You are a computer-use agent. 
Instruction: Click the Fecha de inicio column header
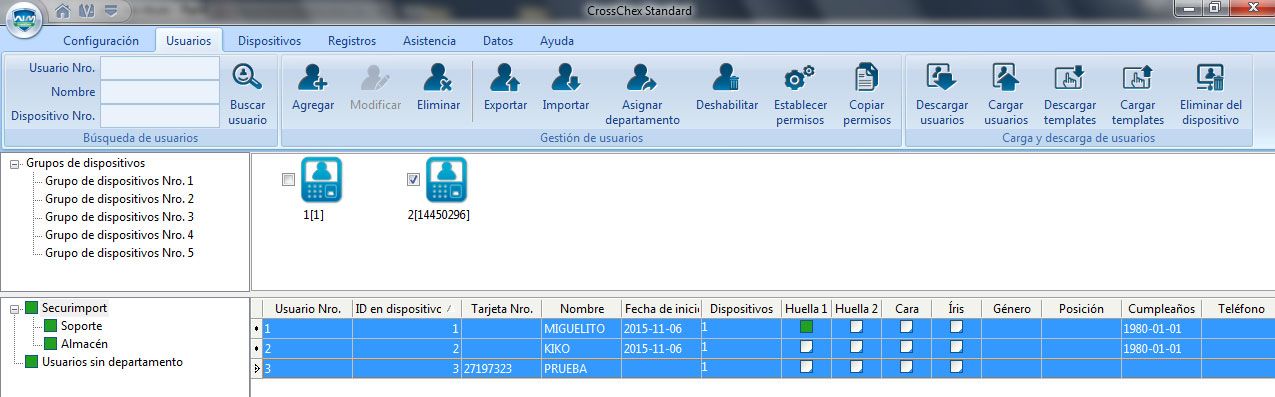click(x=661, y=309)
